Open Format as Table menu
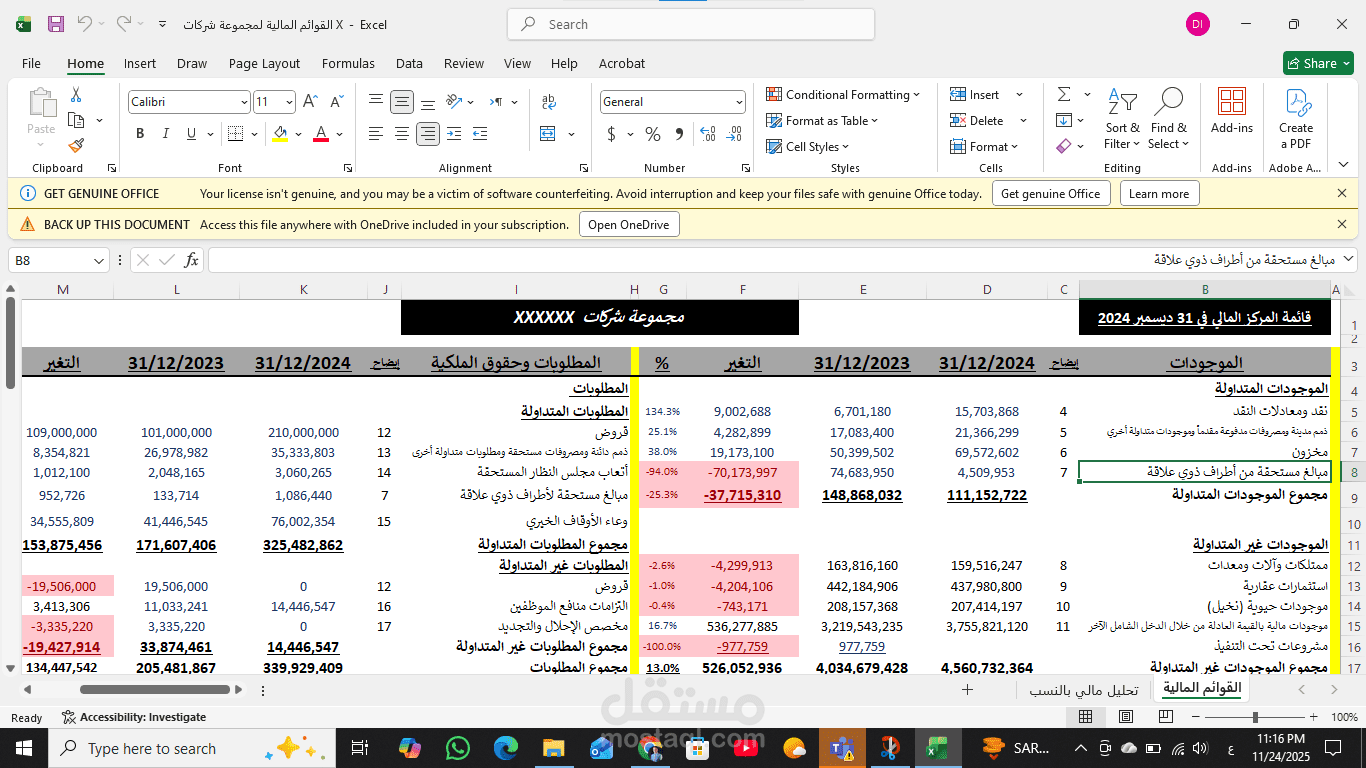Image resolution: width=1366 pixels, height=768 pixels. tap(822, 121)
